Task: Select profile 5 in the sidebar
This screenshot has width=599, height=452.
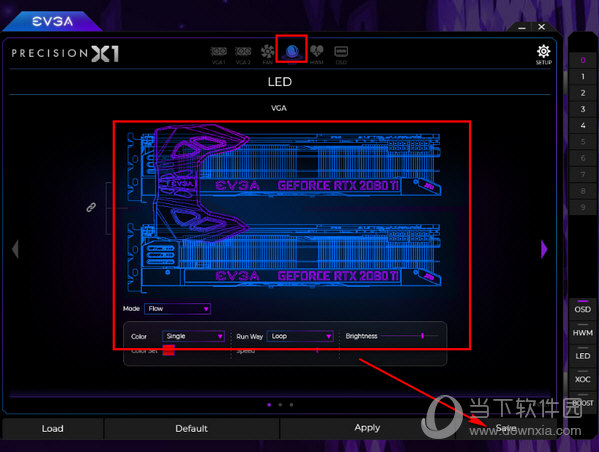Action: point(583,142)
